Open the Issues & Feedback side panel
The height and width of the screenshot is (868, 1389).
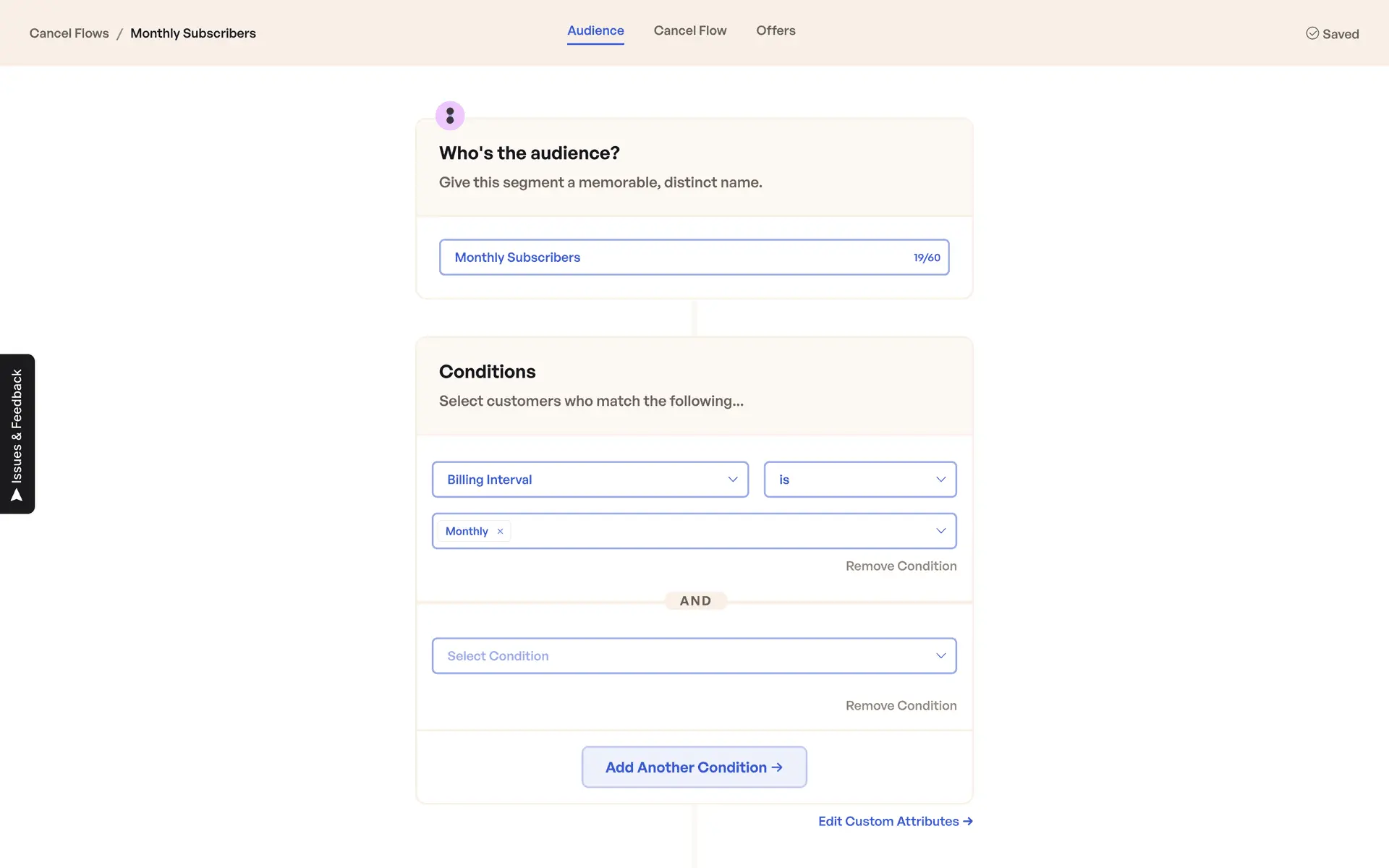point(17,425)
